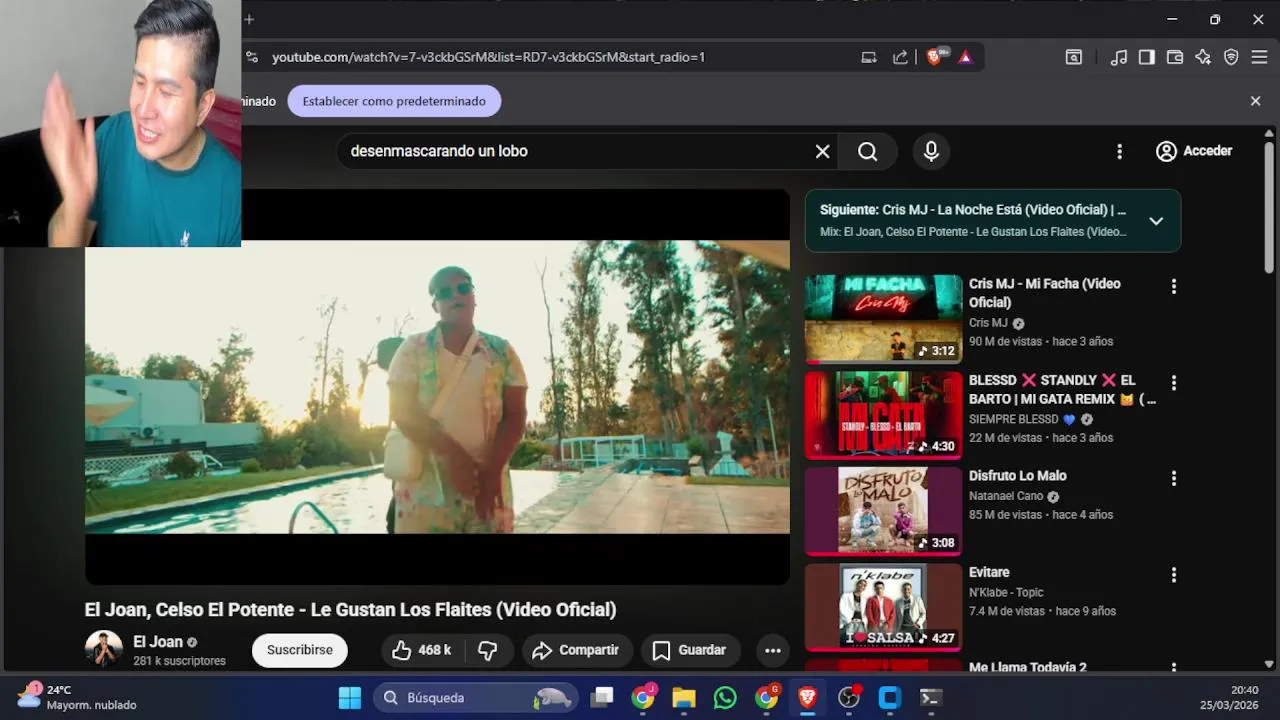The image size is (1280, 720).
Task: Open site information icon left of URL
Action: [252, 57]
